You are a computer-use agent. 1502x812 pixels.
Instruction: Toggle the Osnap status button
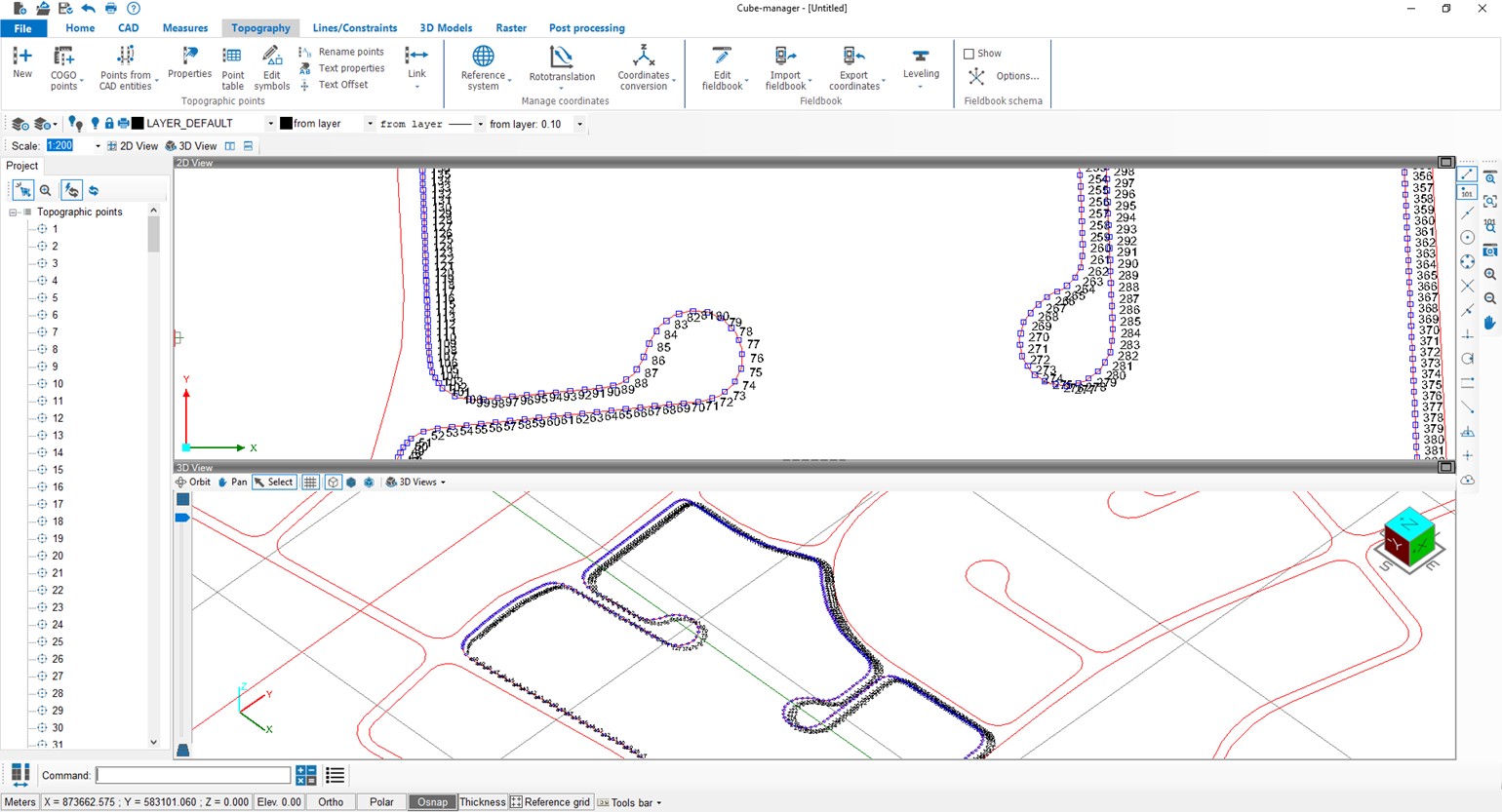432,802
